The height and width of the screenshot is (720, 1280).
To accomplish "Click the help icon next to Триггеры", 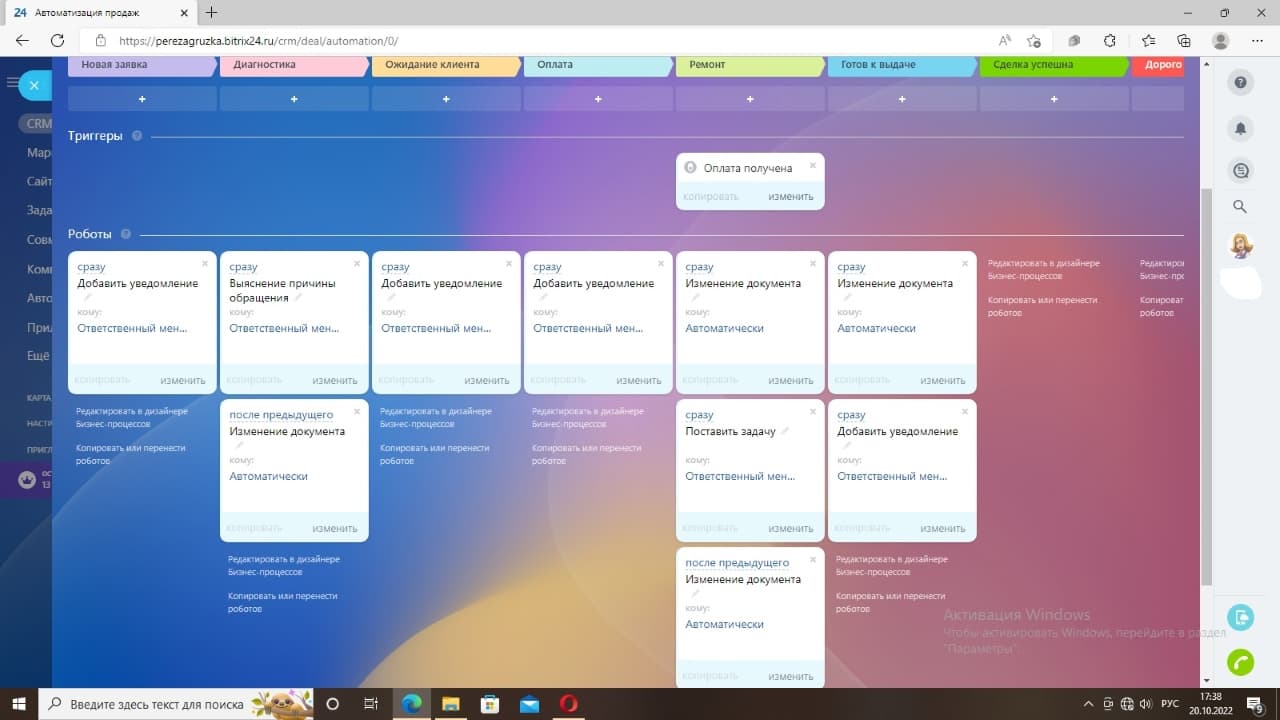I will [x=137, y=136].
